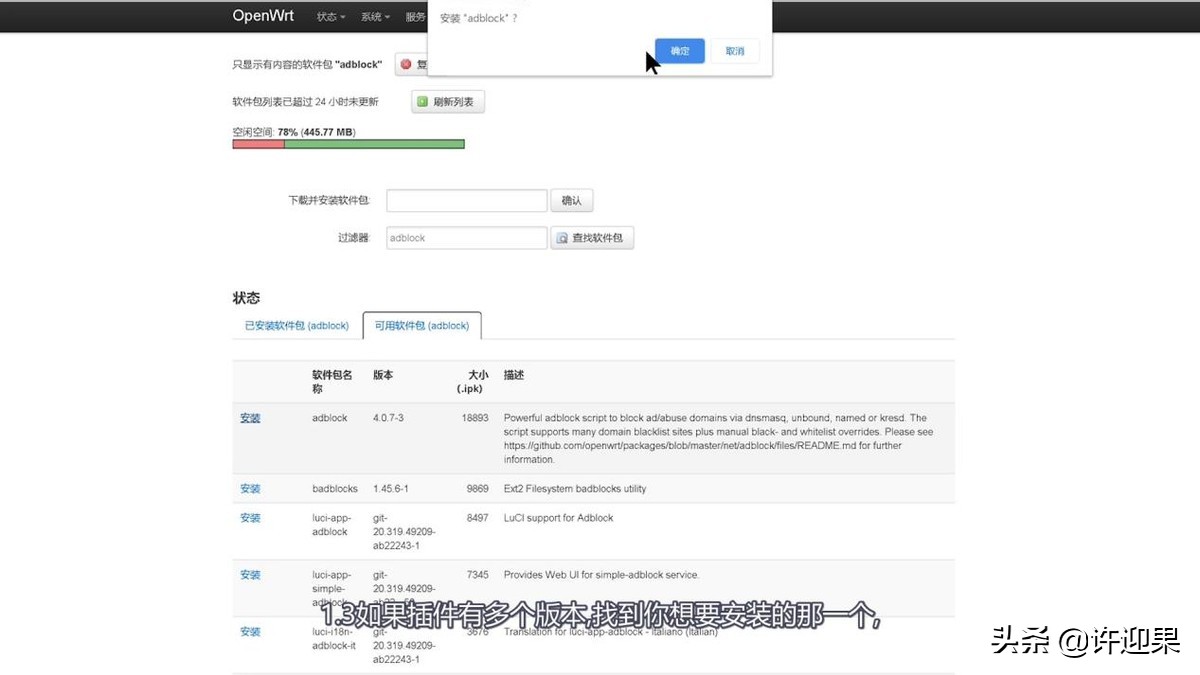Click the OpenWrt logo in the navbar
This screenshot has width=1200, height=675.
click(x=263, y=15)
